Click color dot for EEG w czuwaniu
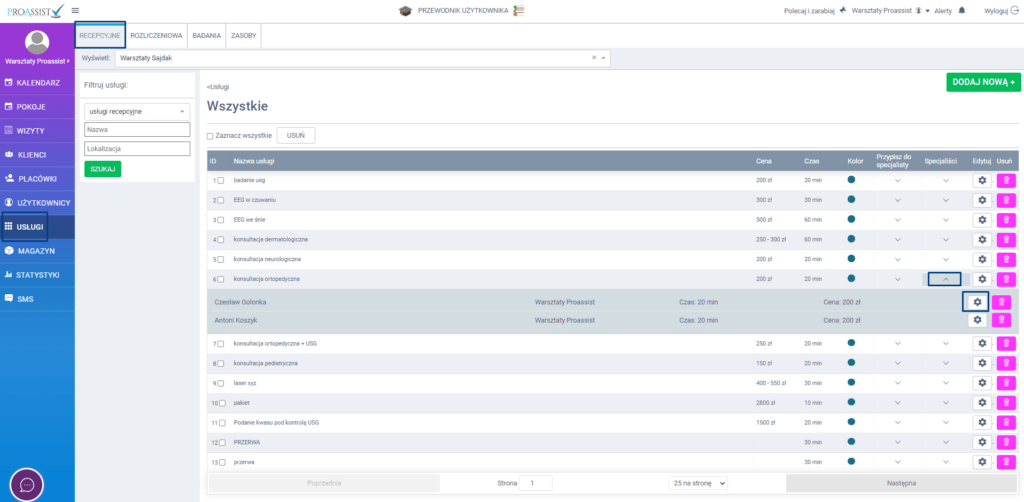 (851, 199)
